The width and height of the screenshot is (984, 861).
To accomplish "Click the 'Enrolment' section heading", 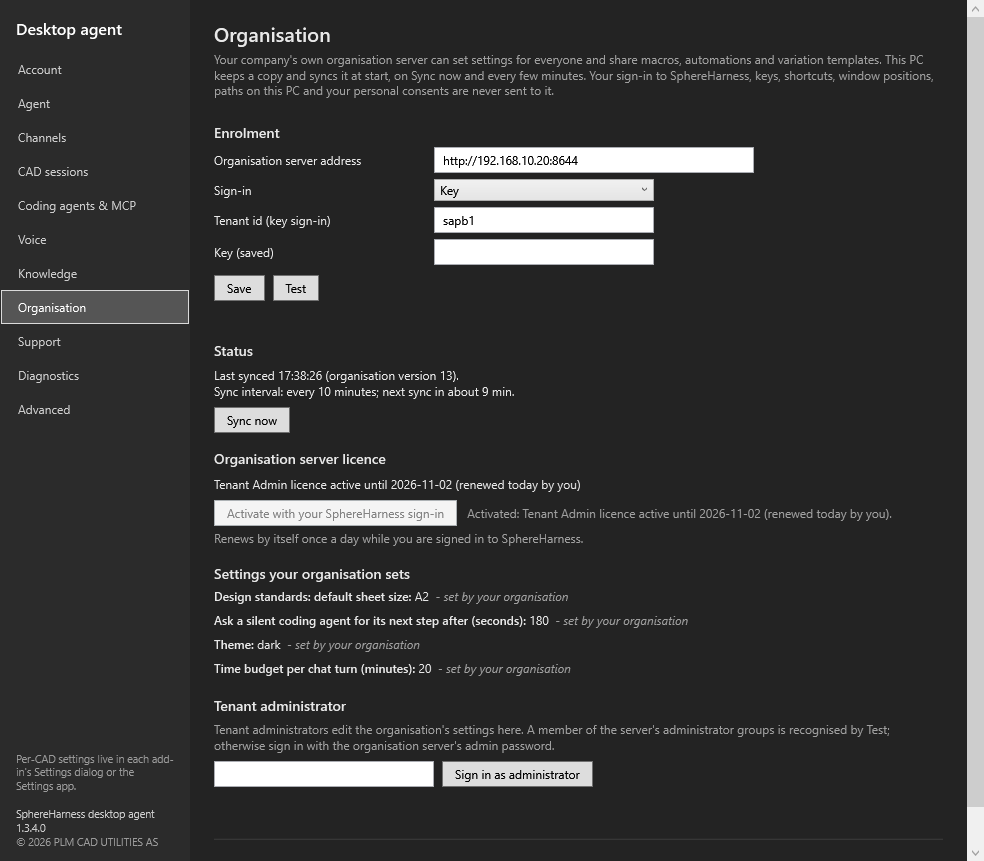I will (247, 133).
